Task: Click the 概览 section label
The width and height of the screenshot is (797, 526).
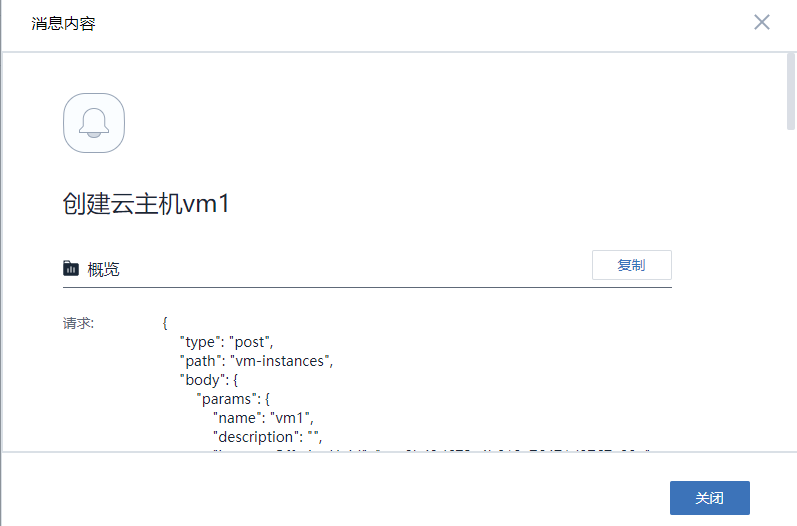Action: [x=103, y=269]
